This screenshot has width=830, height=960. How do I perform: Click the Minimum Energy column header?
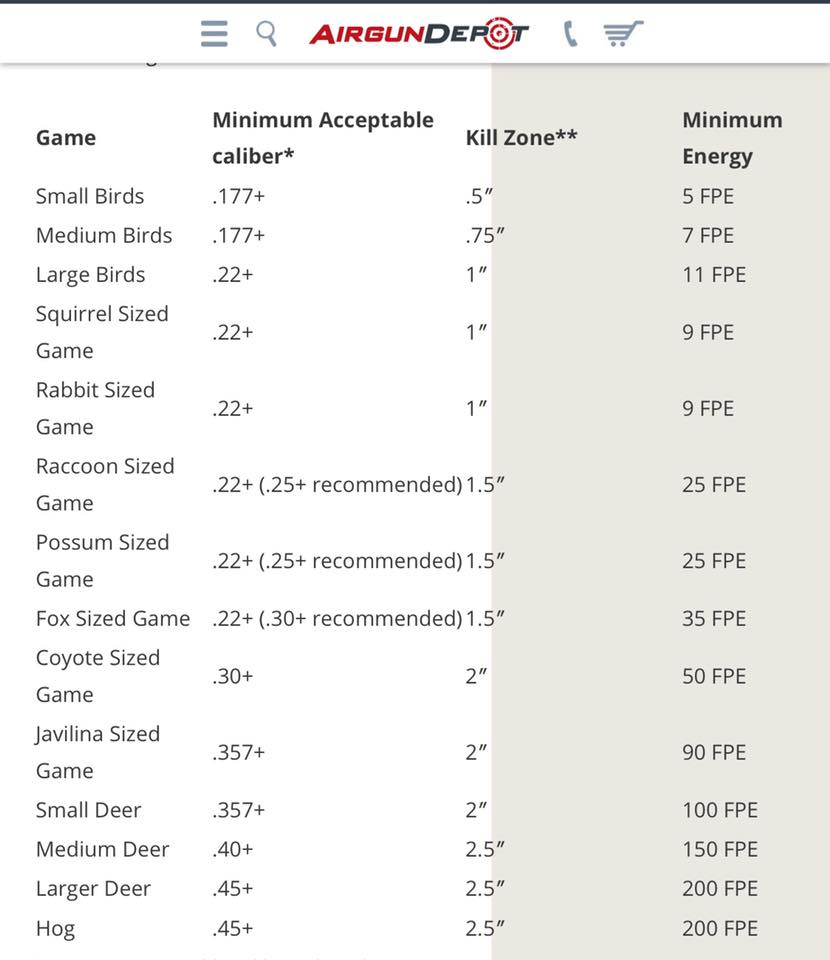[x=732, y=138]
